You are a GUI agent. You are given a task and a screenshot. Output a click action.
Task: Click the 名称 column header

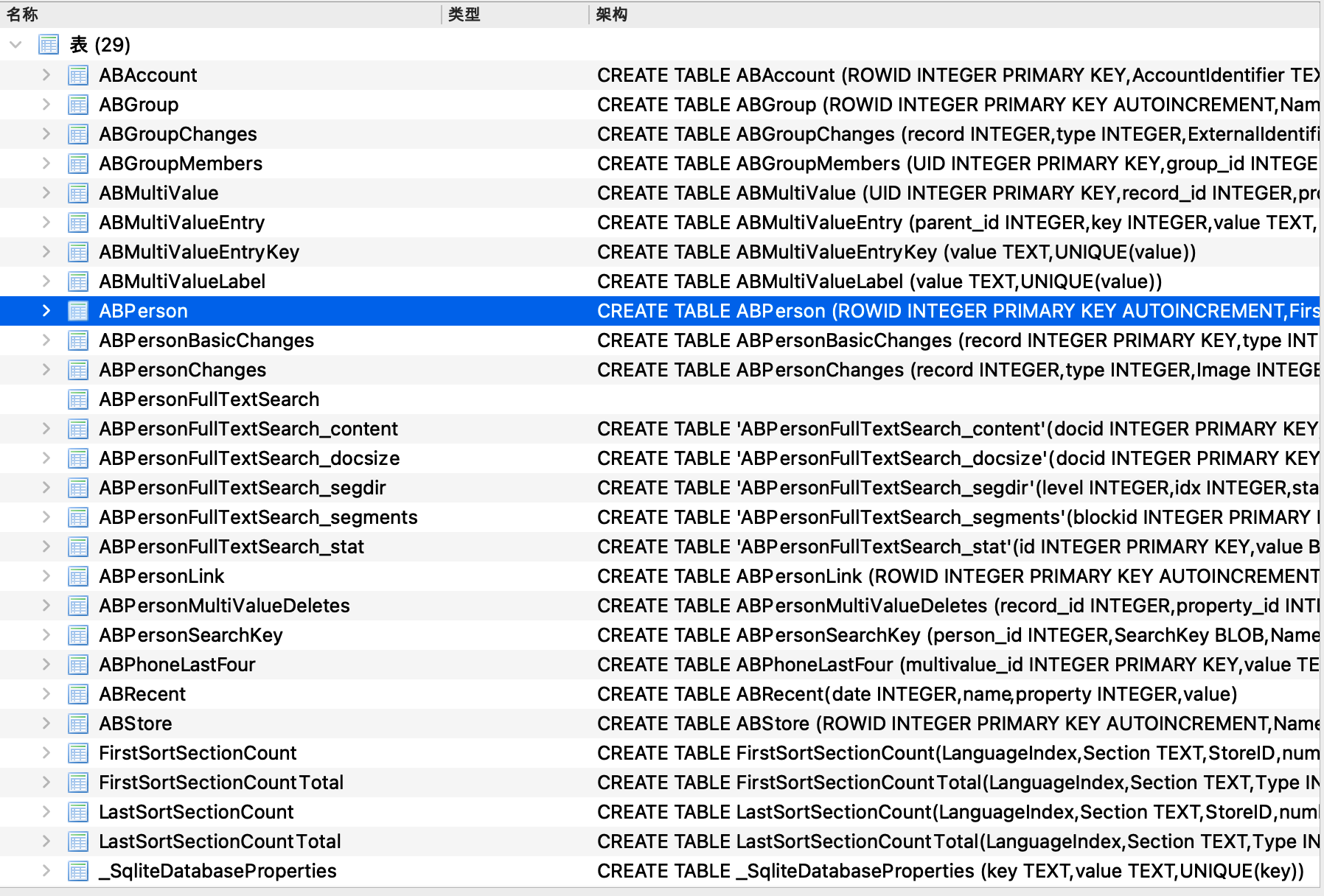(22, 14)
